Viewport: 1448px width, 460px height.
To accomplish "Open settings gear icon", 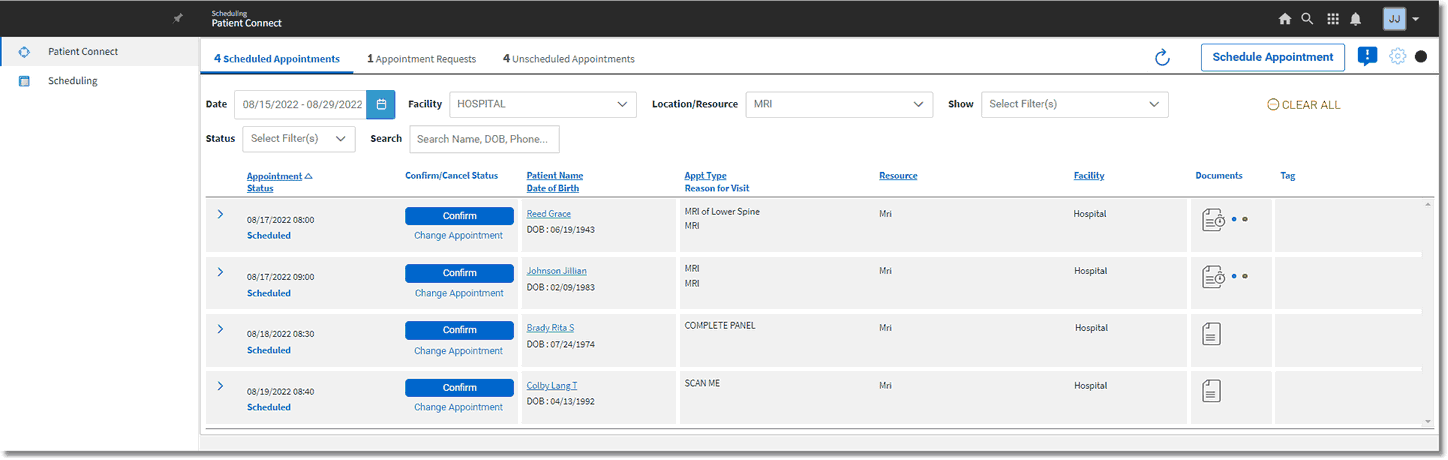I will point(1398,57).
